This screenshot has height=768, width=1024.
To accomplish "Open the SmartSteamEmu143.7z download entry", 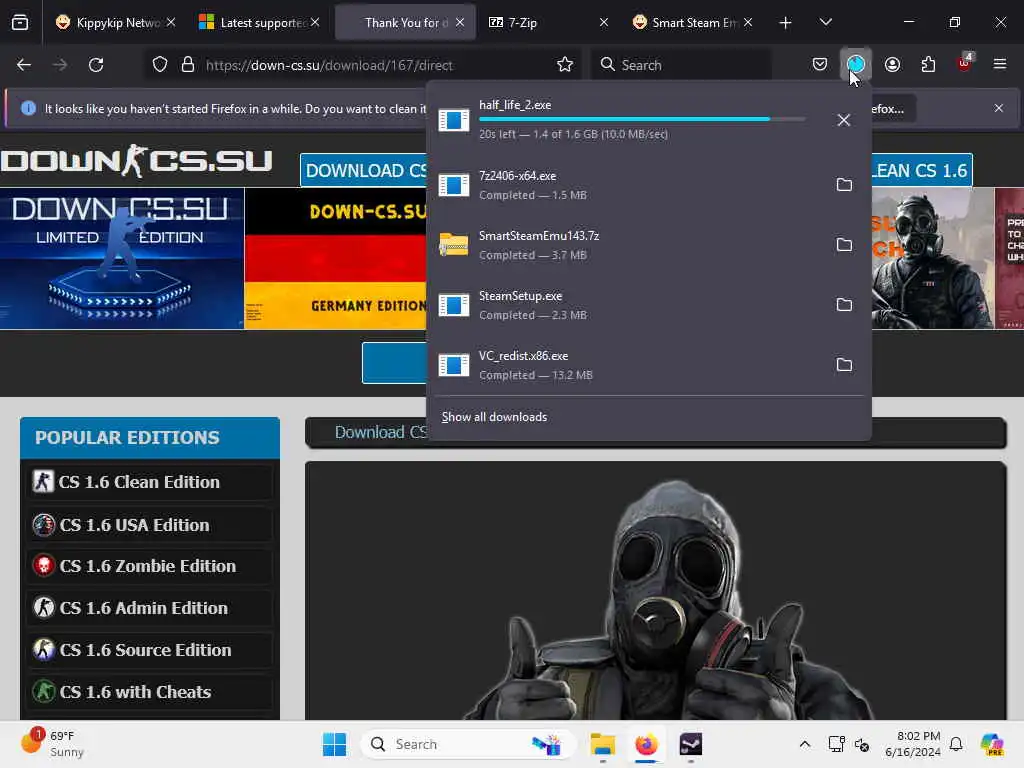I will point(627,245).
